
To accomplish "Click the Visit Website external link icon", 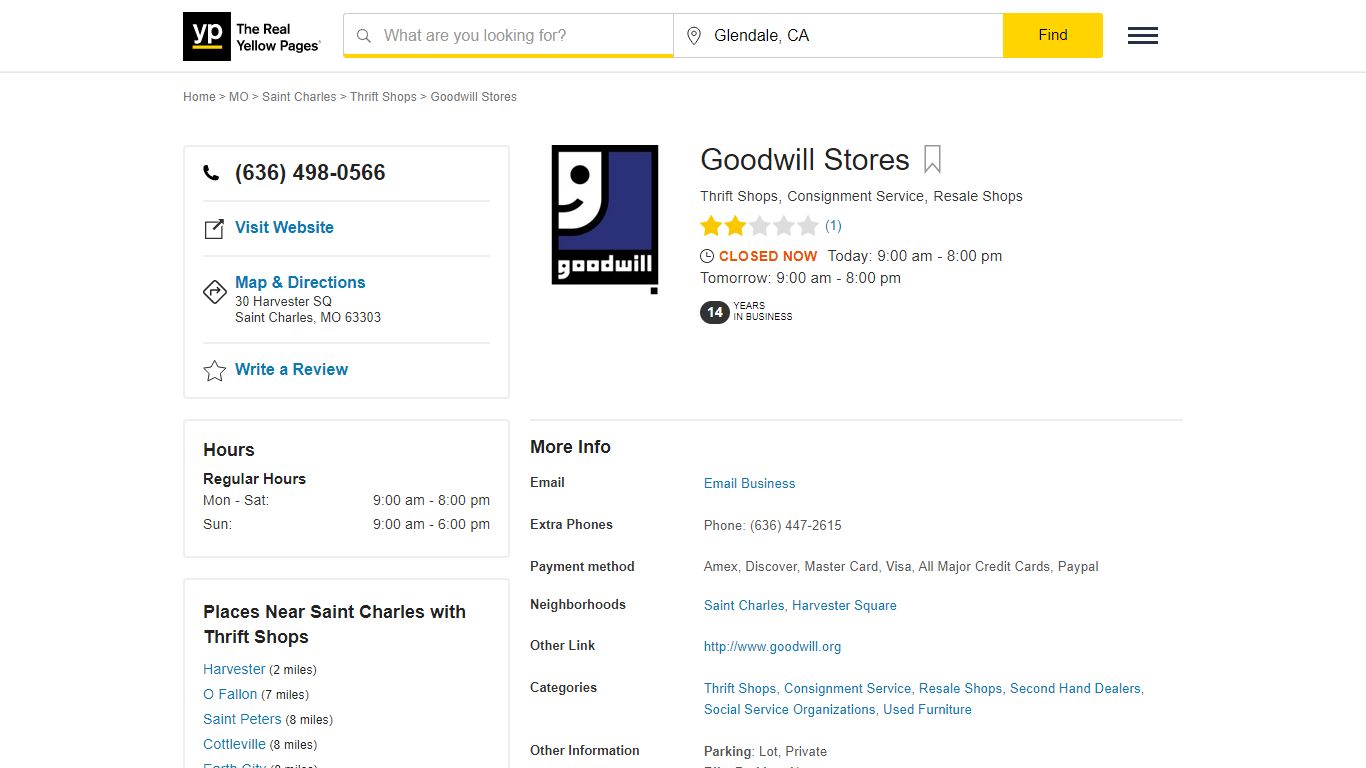I will (214, 229).
